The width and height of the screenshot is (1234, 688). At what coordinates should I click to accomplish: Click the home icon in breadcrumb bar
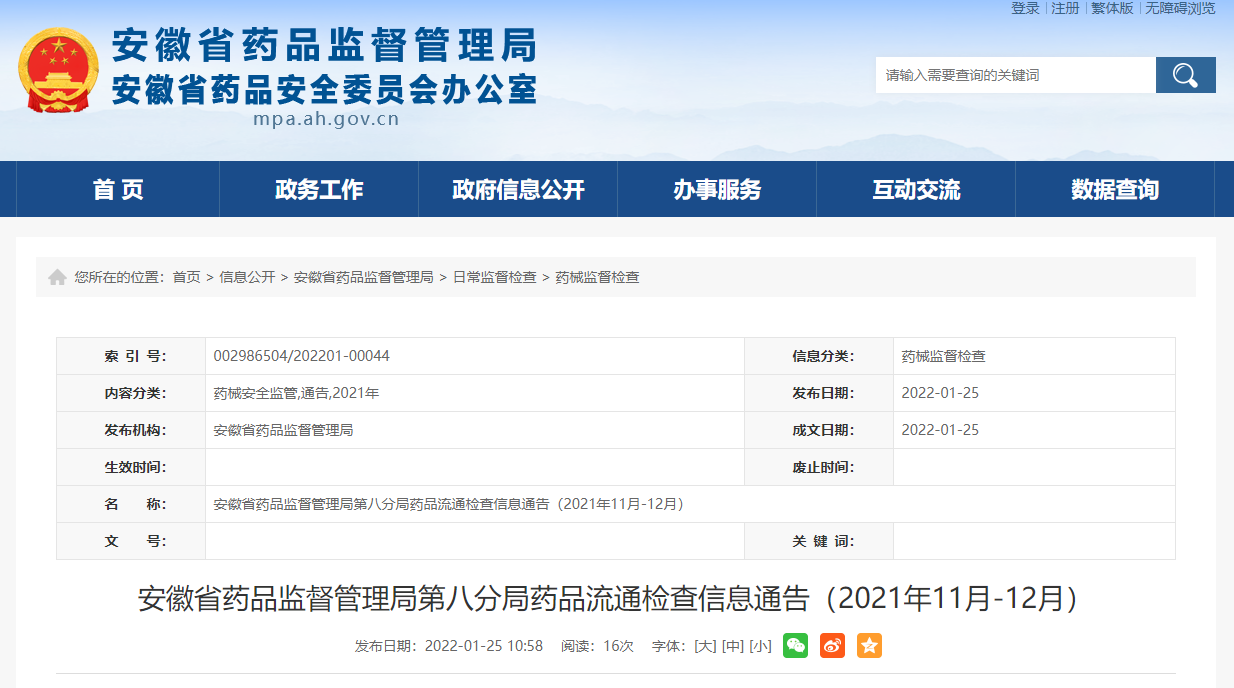58,277
